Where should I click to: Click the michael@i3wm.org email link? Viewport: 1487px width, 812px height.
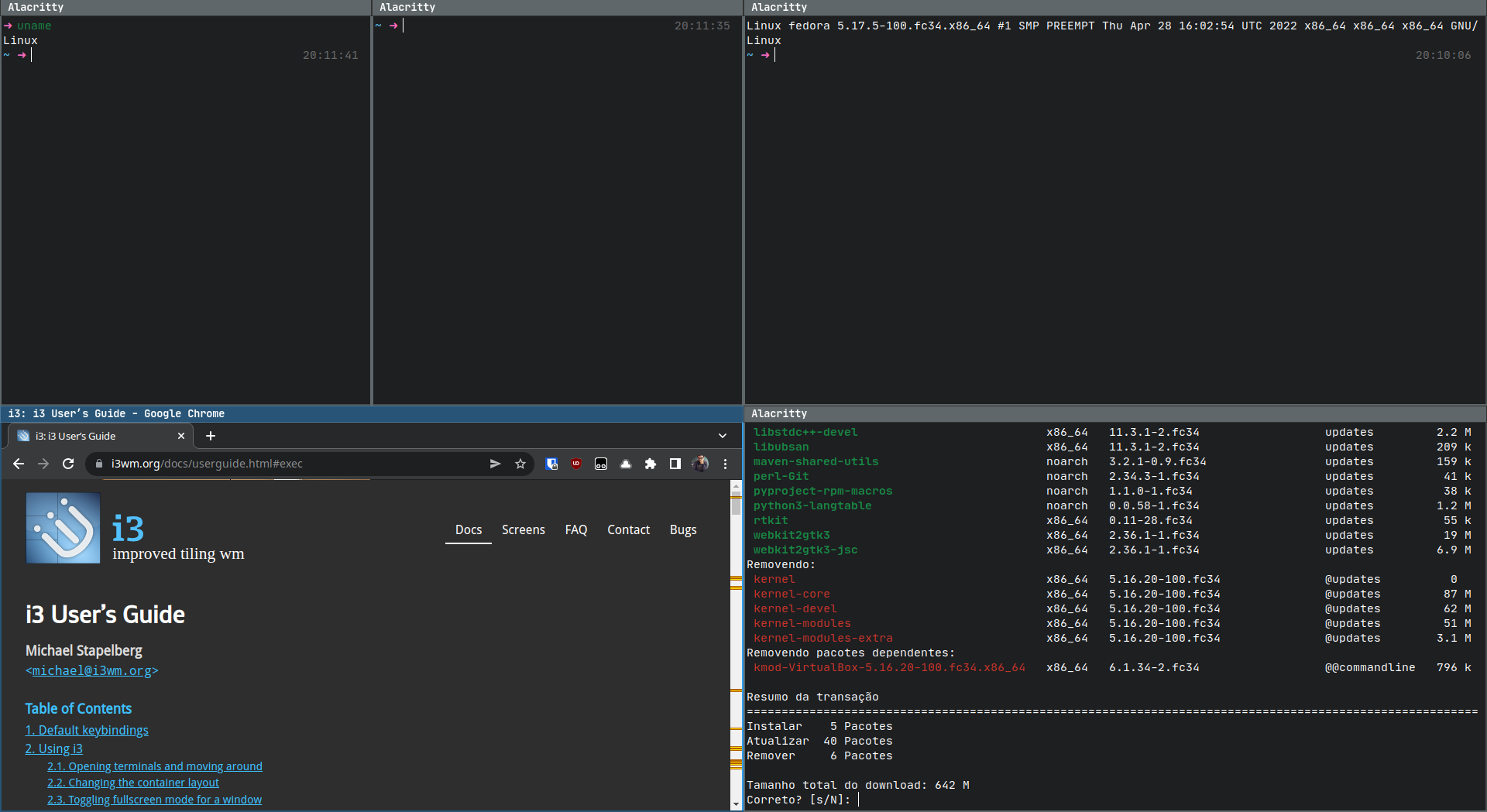[91, 670]
